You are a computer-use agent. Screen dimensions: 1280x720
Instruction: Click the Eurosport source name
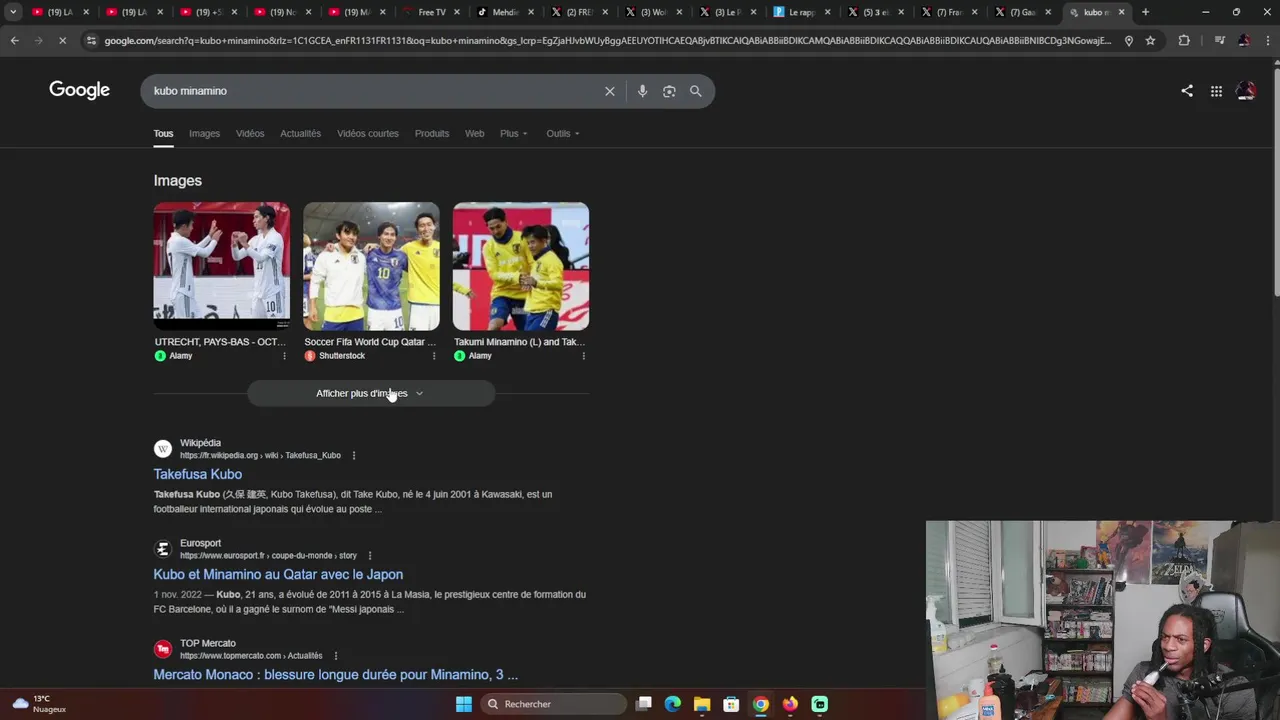coord(200,543)
